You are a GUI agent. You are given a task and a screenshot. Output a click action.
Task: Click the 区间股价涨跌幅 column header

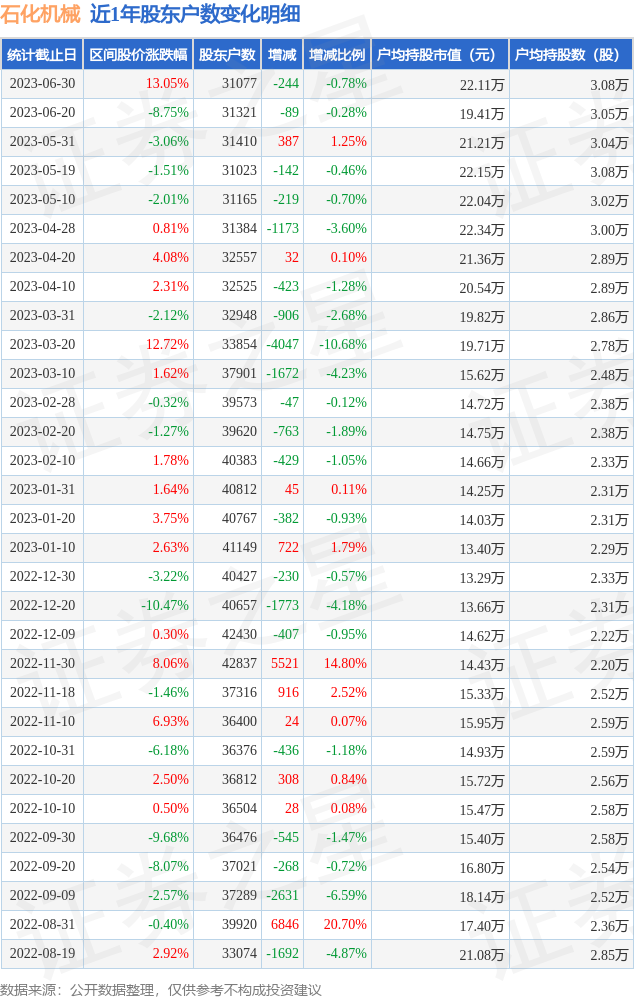point(138,55)
